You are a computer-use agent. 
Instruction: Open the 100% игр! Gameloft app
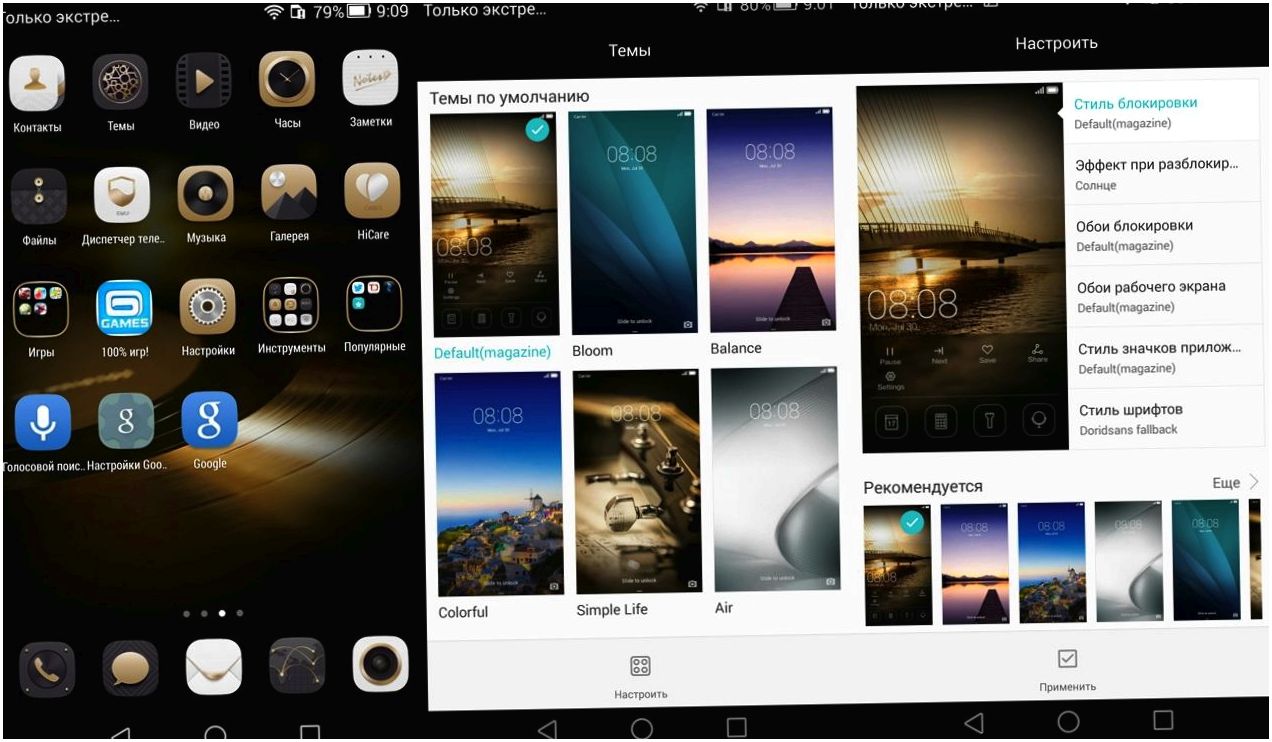124,308
